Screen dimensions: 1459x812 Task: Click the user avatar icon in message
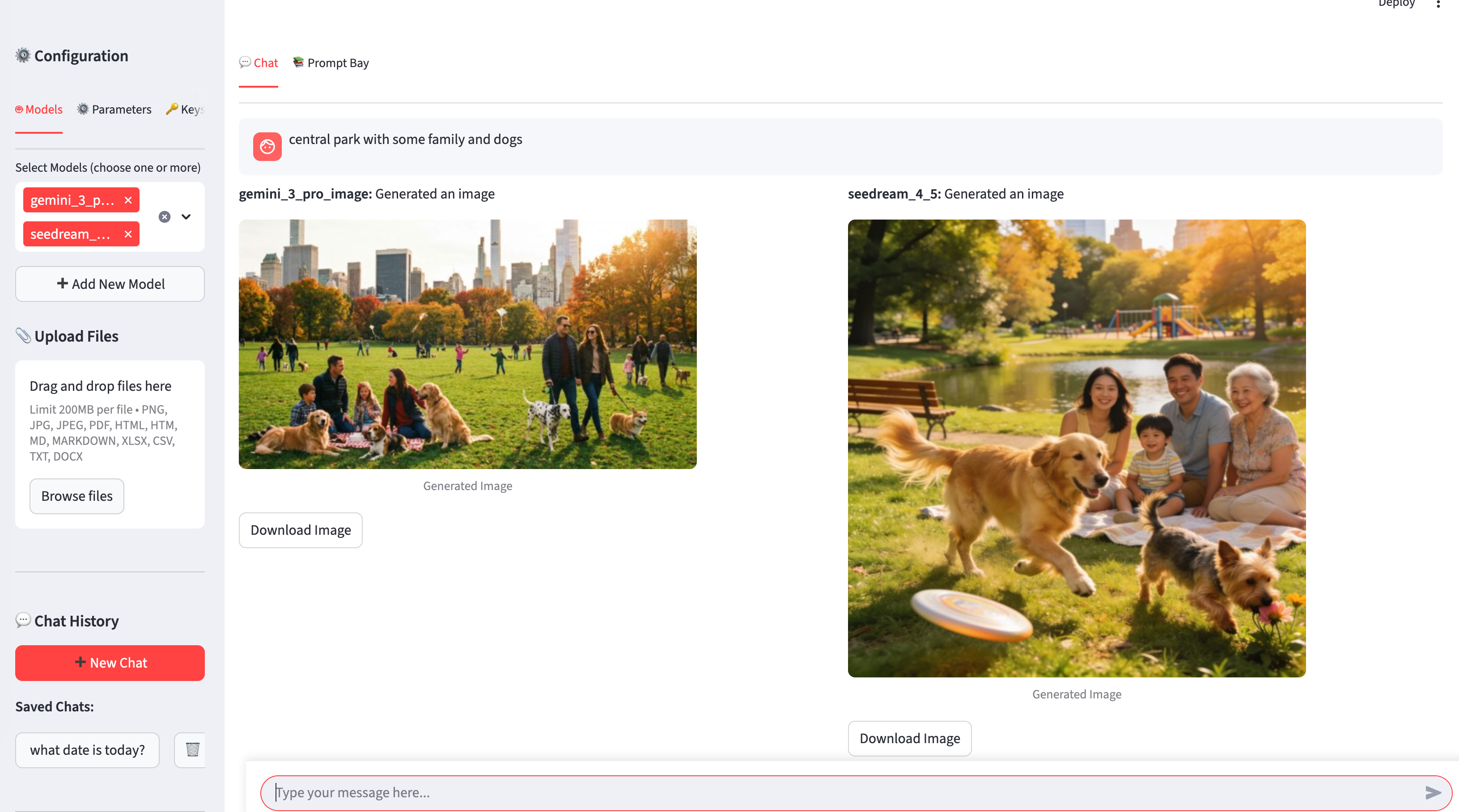click(267, 147)
